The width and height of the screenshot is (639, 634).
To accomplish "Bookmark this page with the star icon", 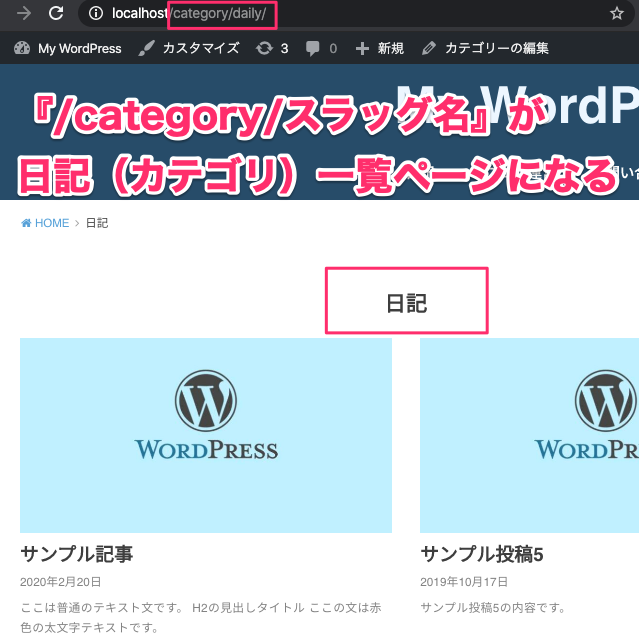I will pyautogui.click(x=617, y=14).
